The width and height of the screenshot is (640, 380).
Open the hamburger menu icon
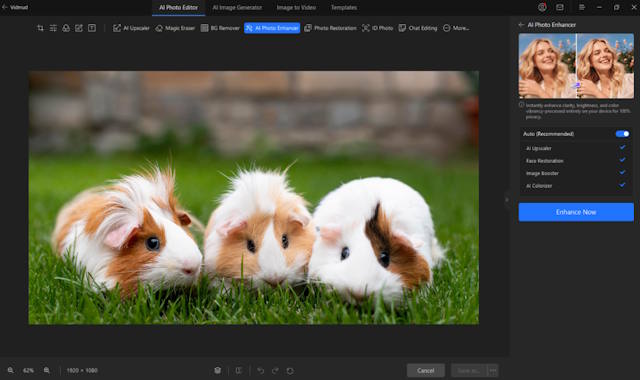coord(582,7)
